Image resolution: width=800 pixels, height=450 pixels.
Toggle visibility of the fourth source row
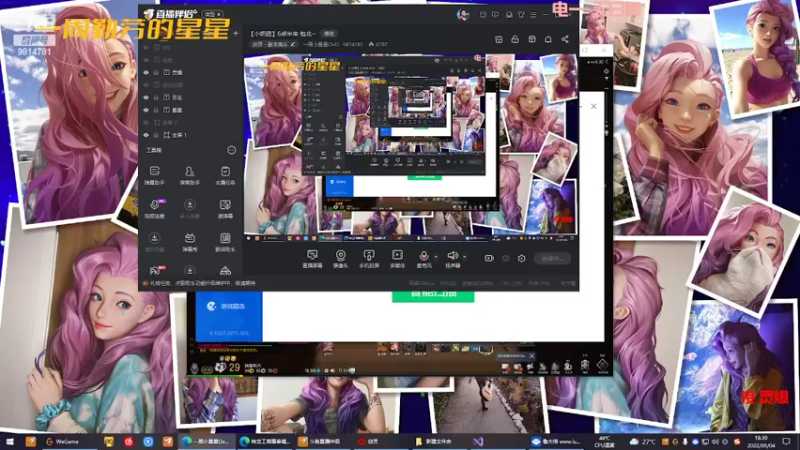[146, 85]
